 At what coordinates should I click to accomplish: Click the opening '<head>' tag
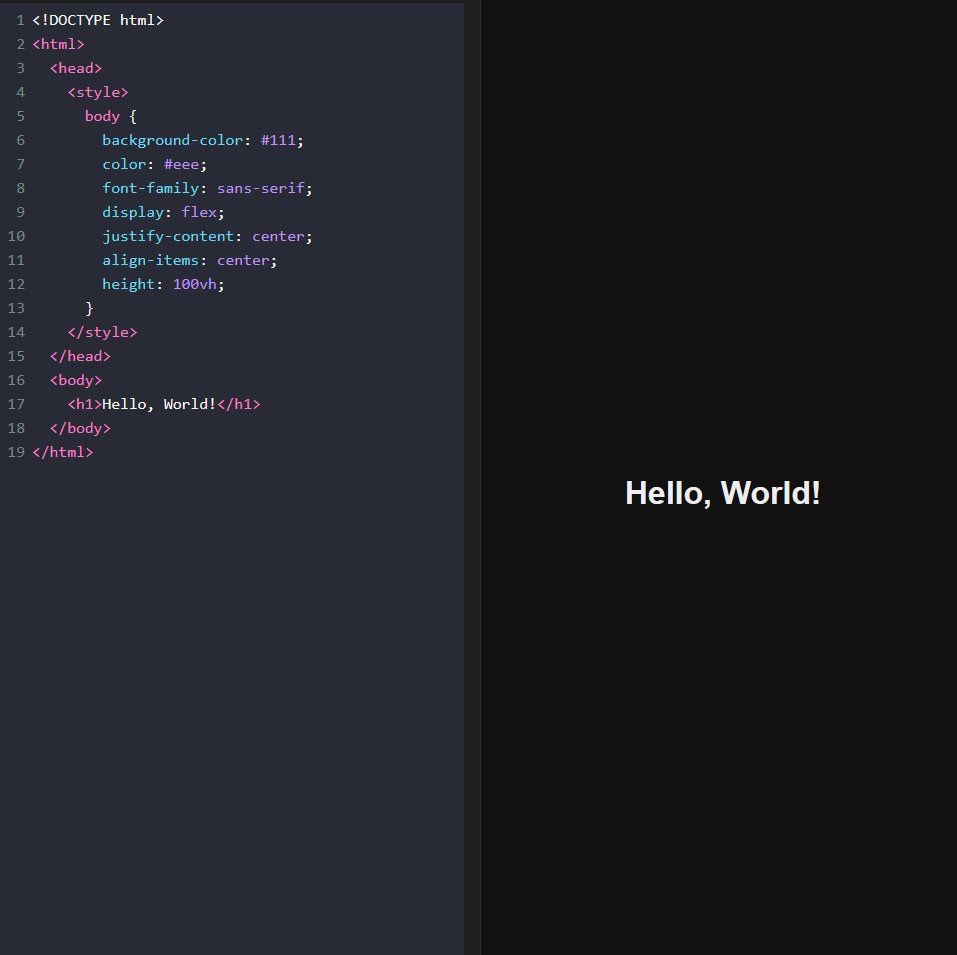[x=76, y=68]
